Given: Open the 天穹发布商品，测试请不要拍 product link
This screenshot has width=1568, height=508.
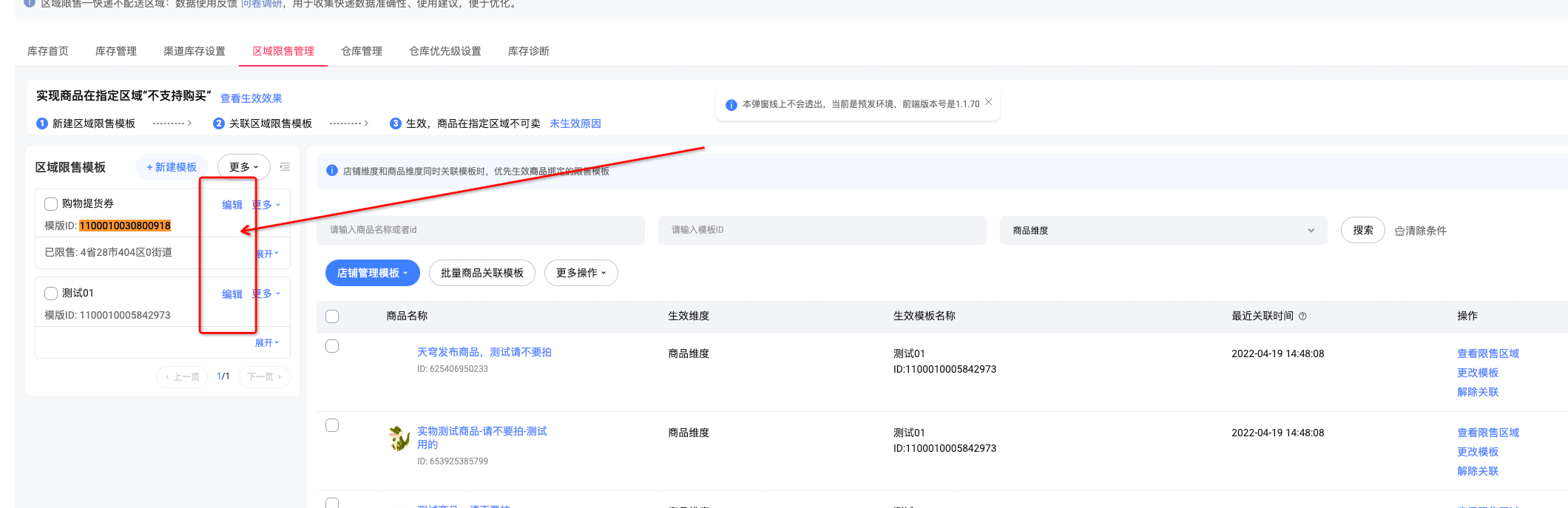Looking at the screenshot, I should pos(484,352).
